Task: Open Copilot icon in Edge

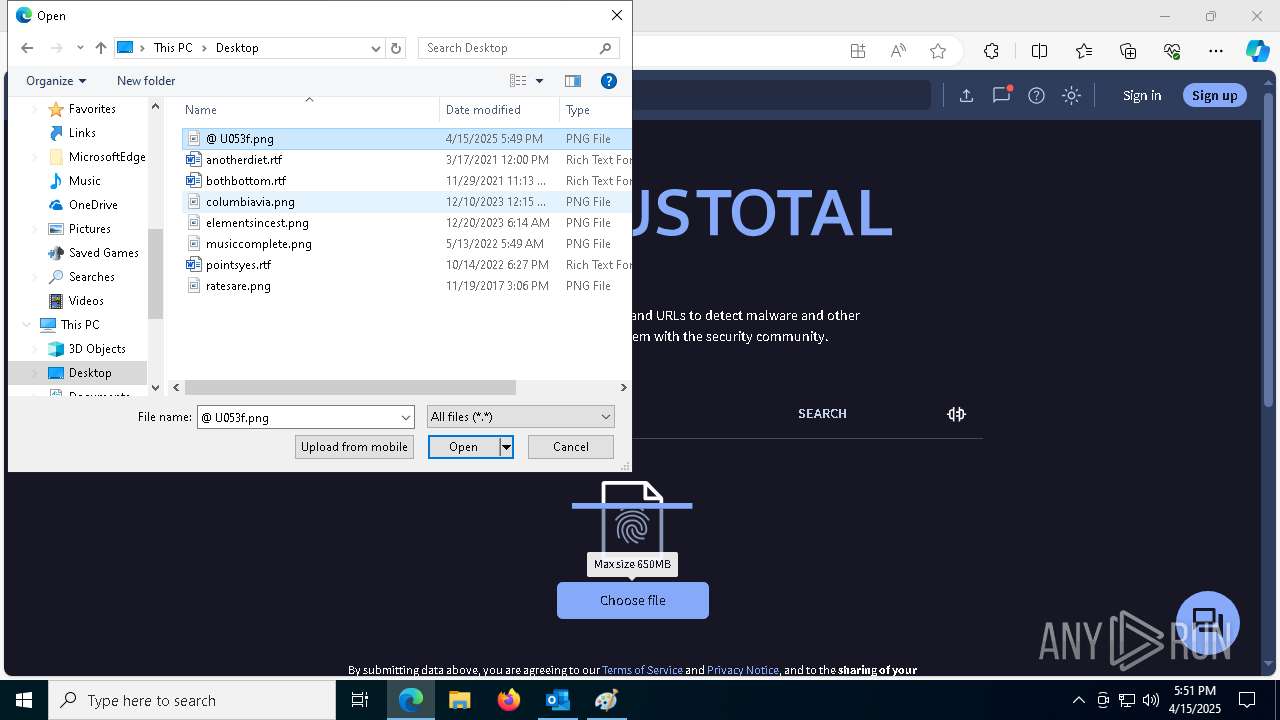Action: tap(1257, 51)
